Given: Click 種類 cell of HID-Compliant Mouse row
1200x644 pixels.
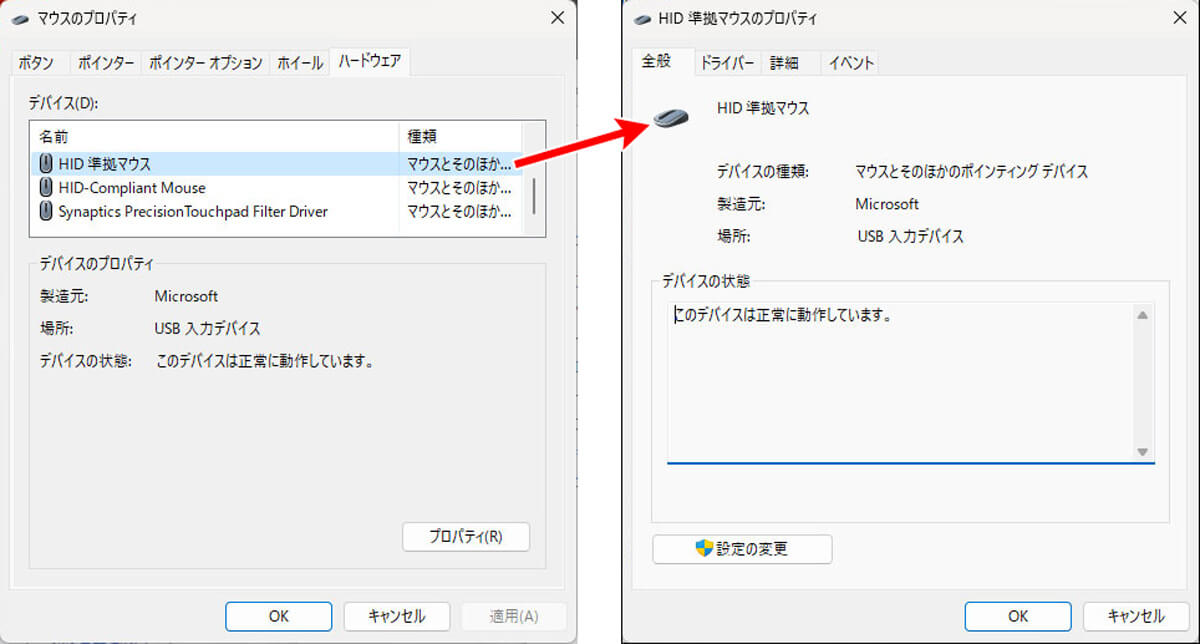Looking at the screenshot, I should click(460, 187).
